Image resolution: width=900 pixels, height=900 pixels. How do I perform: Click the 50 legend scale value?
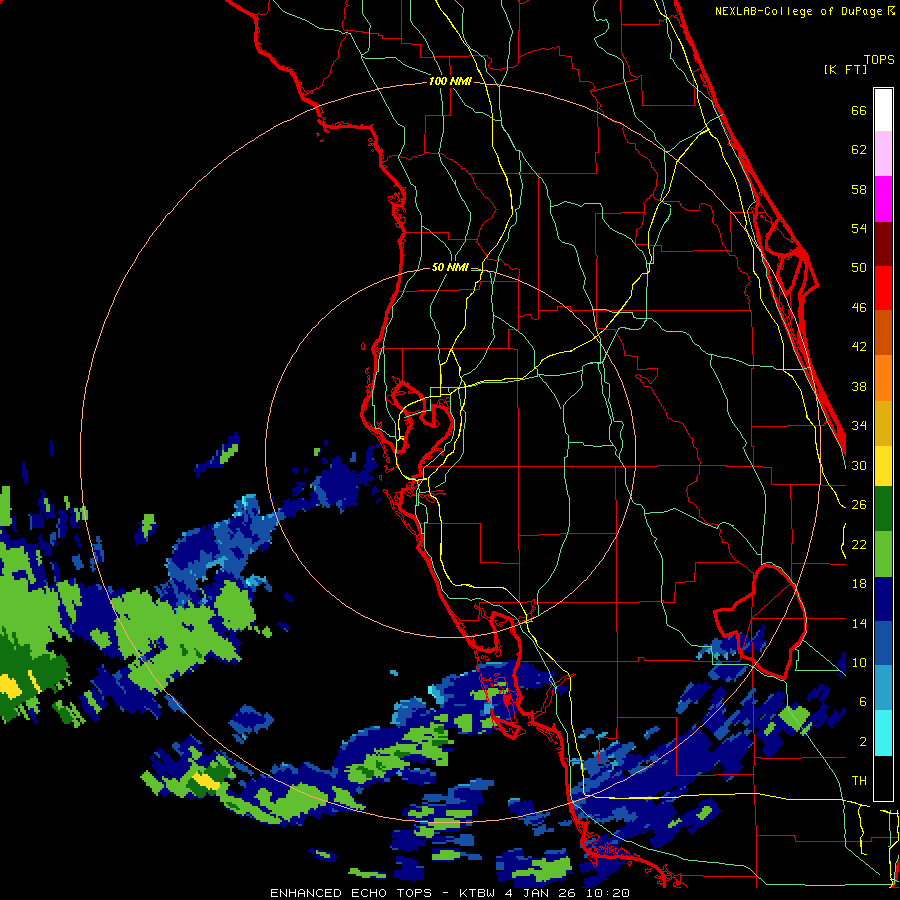pos(859,267)
